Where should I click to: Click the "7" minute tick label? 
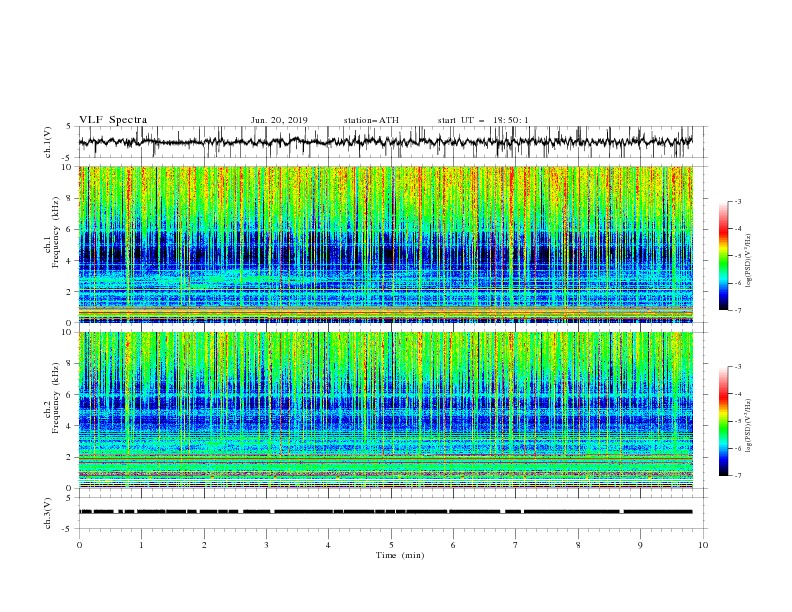point(516,545)
